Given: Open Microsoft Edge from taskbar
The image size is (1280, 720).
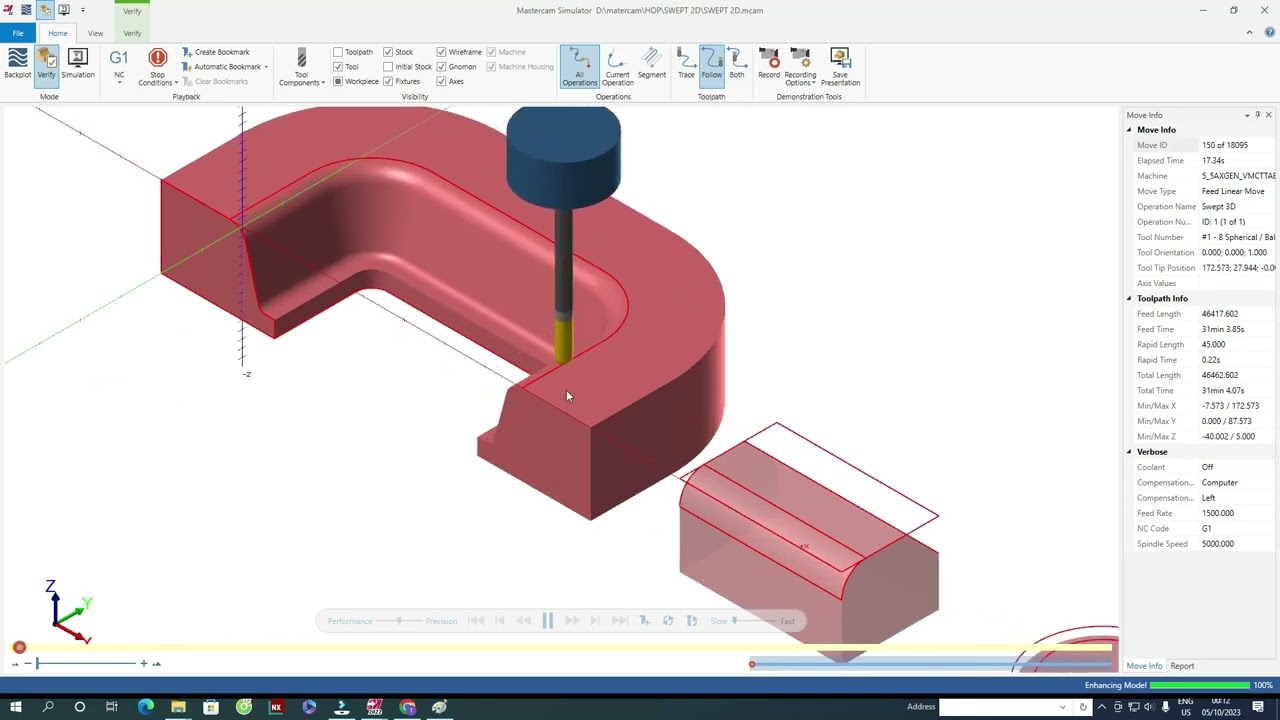Looking at the screenshot, I should (x=146, y=707).
